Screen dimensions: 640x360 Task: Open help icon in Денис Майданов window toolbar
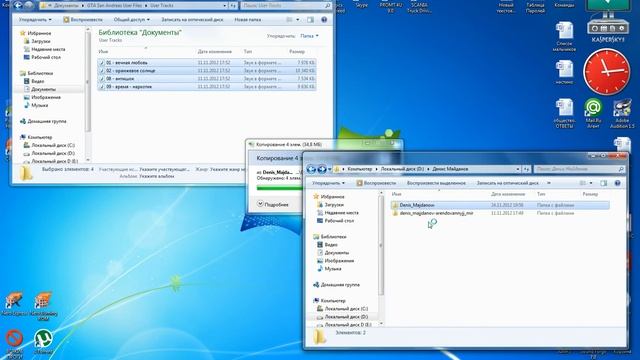[617, 183]
